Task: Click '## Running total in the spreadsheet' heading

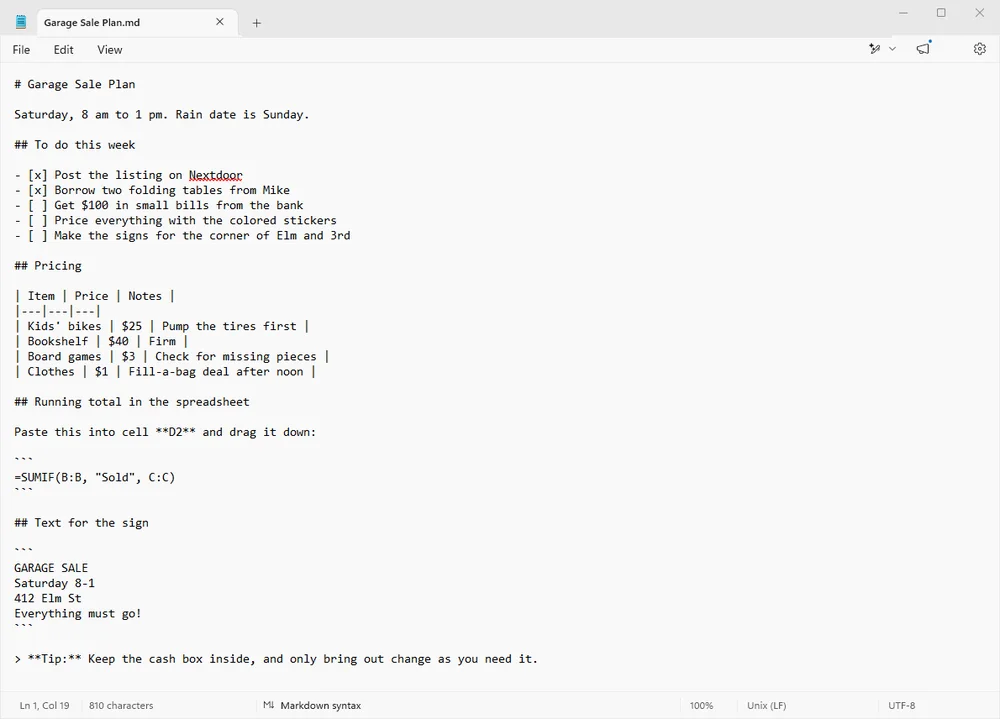Action: [x=132, y=402]
